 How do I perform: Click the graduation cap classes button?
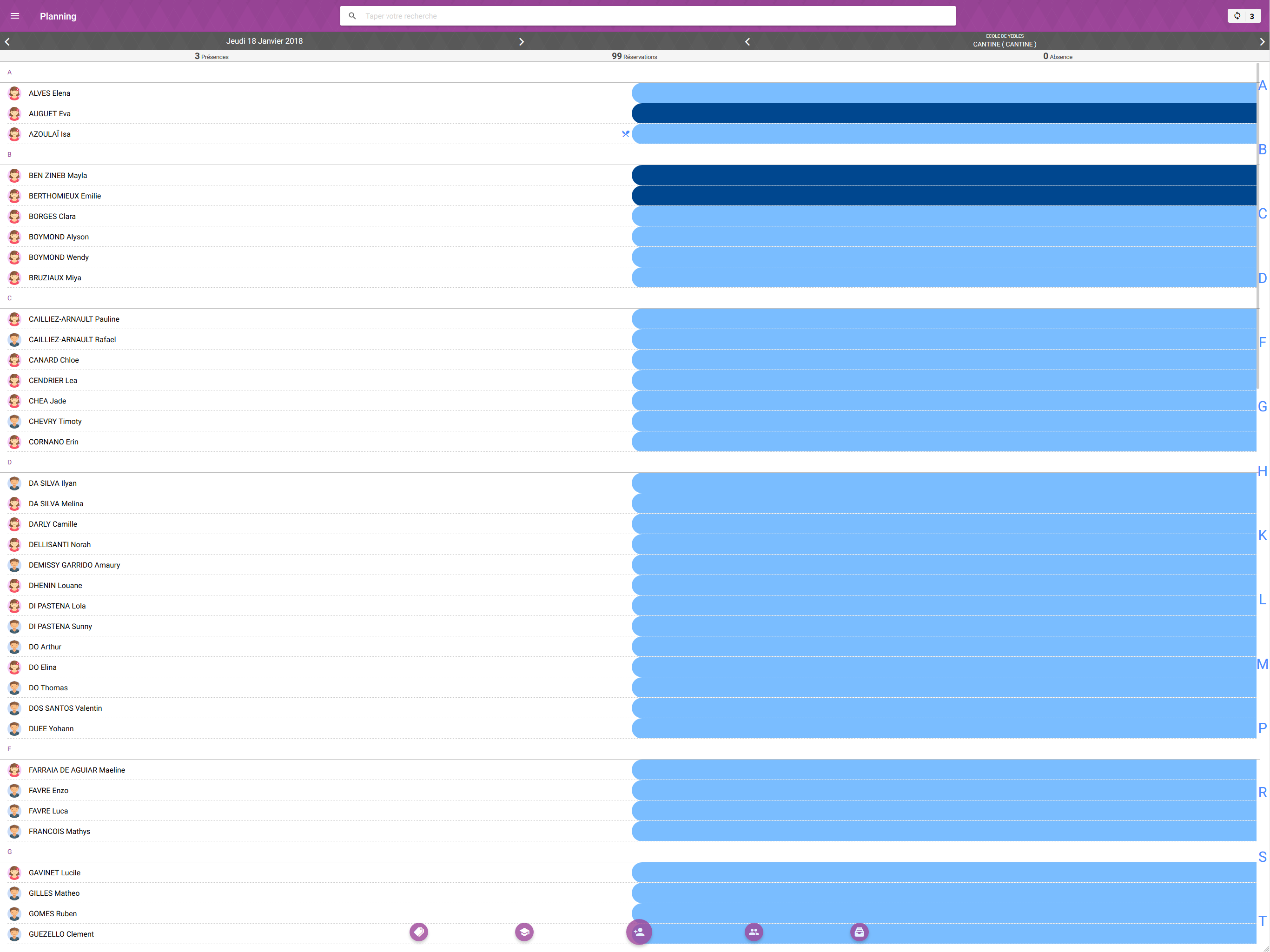tap(524, 932)
